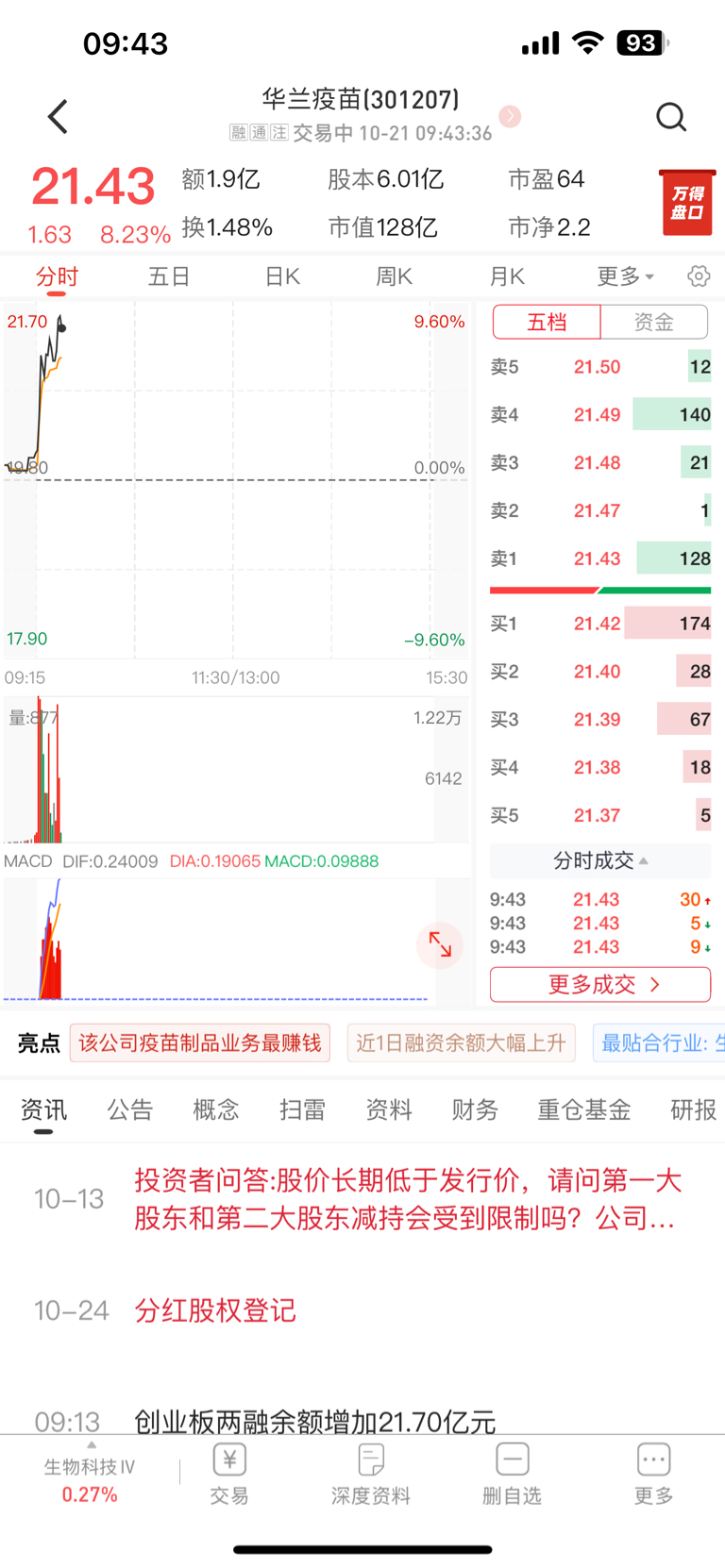Screen dimensions: 725x1568
Task: Tap 卖3 row at 21.48
Action: [600, 462]
